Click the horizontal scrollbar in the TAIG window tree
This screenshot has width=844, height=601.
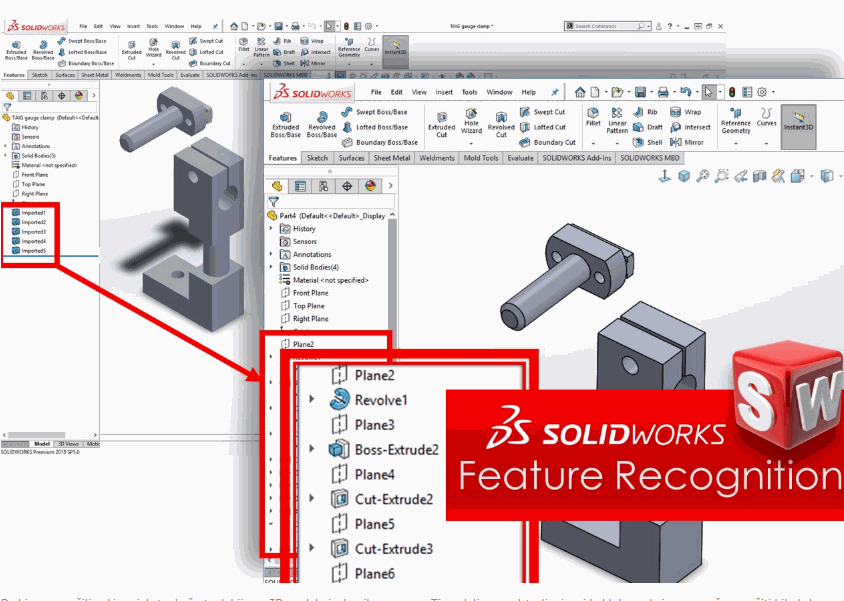pyautogui.click(x=37, y=435)
